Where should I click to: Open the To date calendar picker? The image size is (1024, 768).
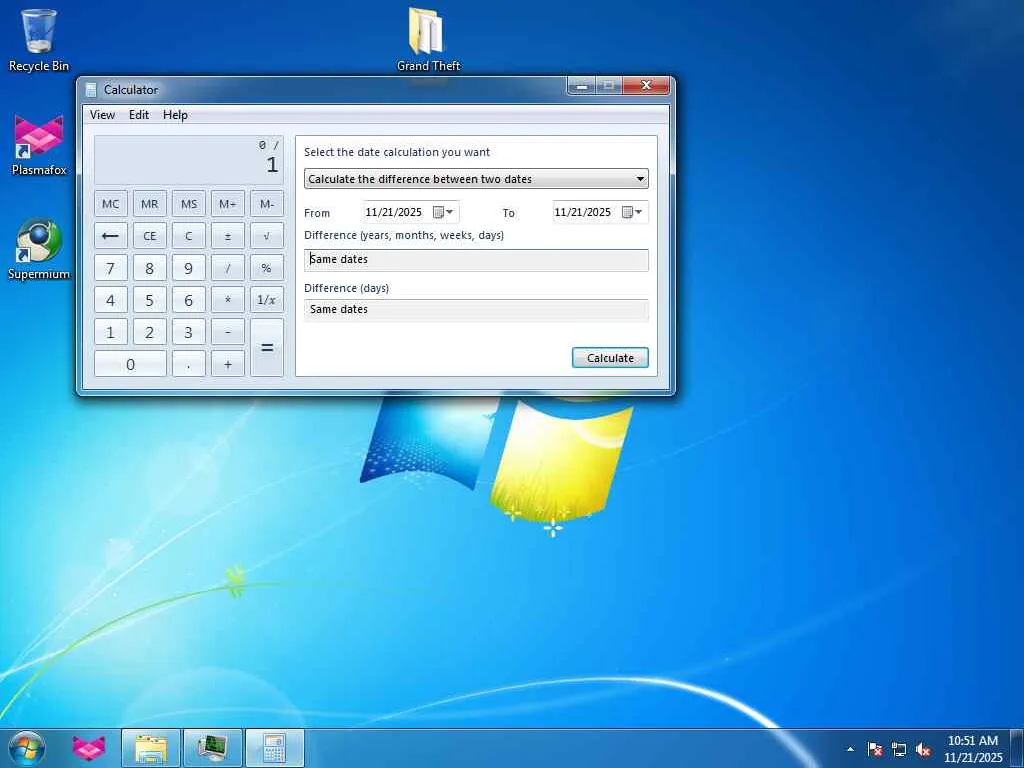[632, 212]
